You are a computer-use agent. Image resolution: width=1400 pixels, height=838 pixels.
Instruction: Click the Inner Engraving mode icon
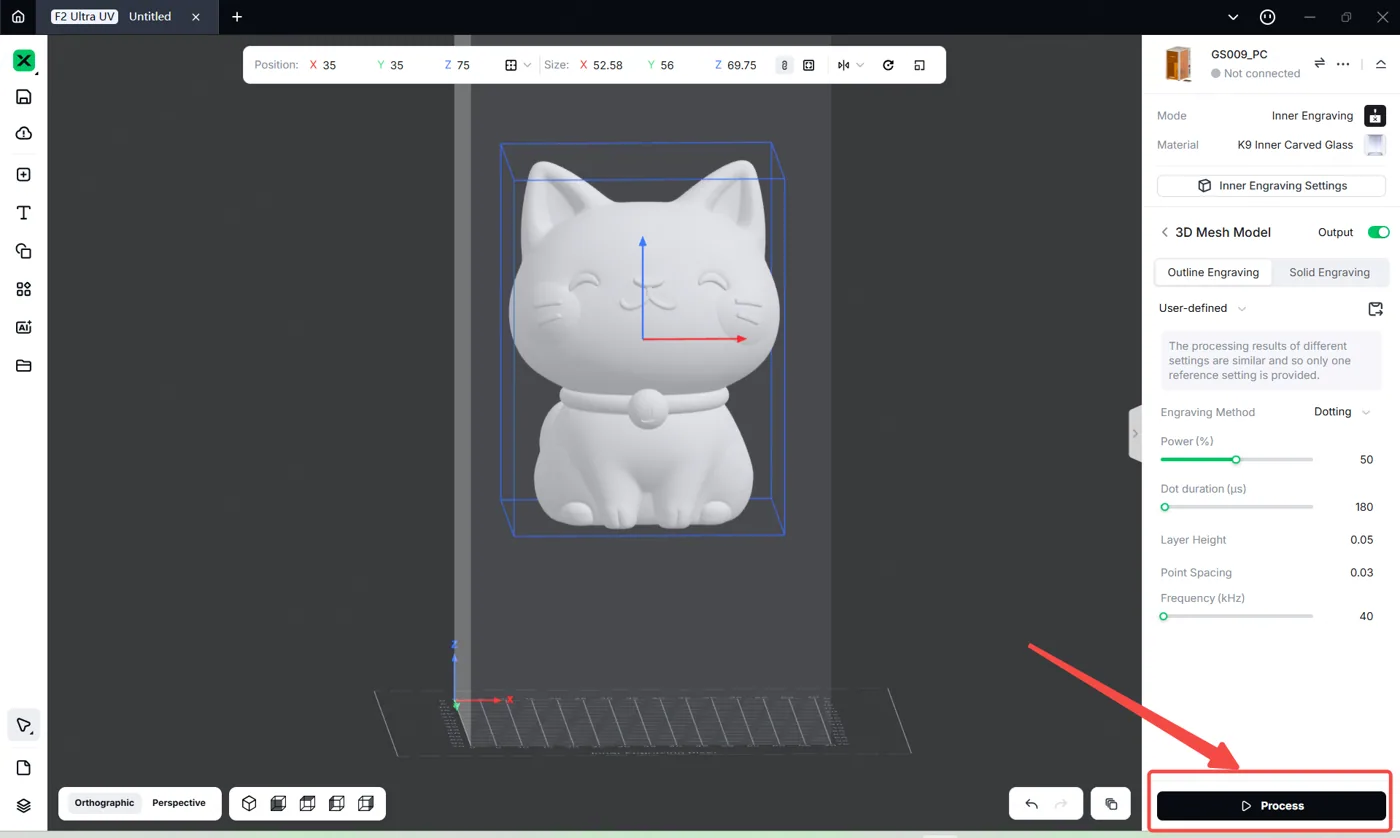point(1375,115)
